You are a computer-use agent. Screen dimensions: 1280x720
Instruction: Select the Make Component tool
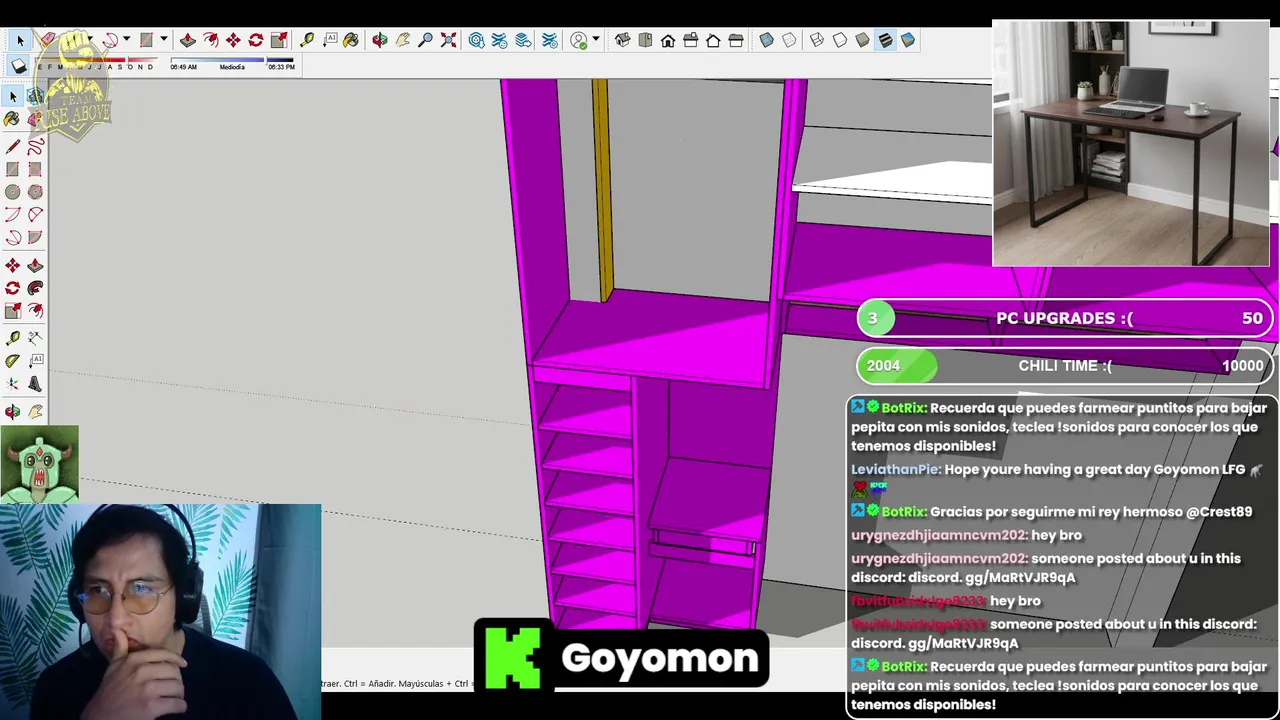[35, 96]
